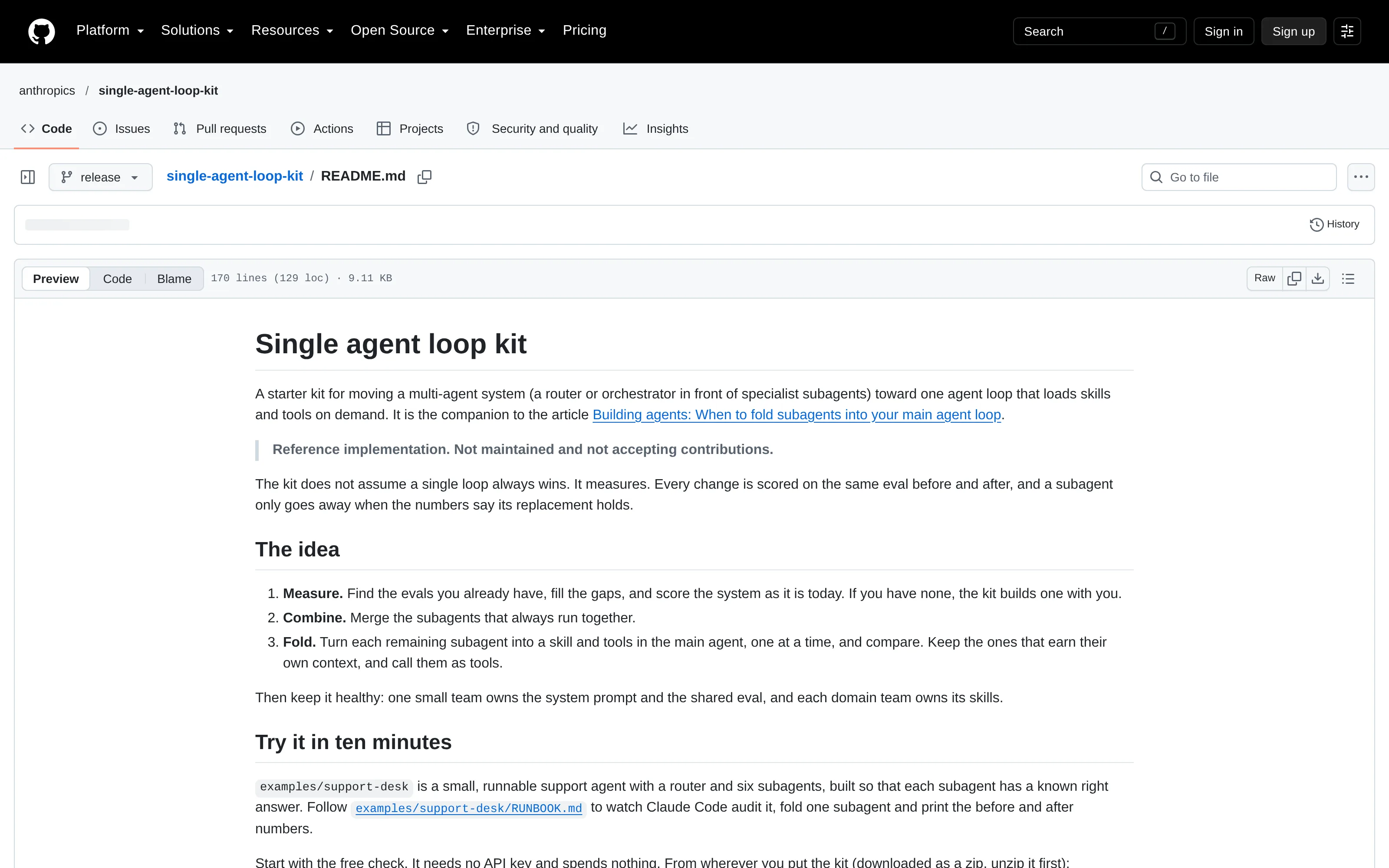Focus the header Search box
The image size is (1389, 868).
tap(1099, 32)
